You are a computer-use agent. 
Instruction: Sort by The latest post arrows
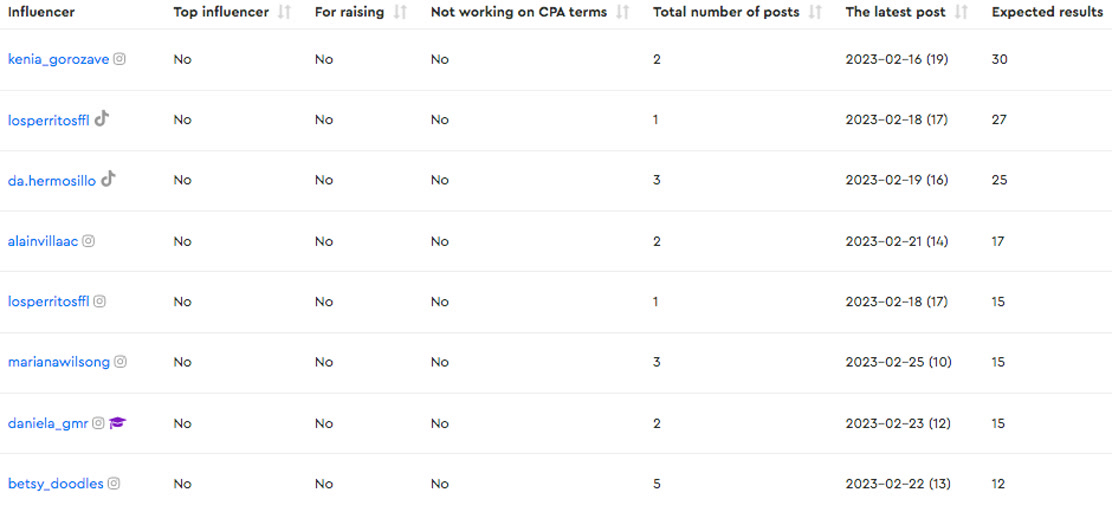[x=961, y=12]
